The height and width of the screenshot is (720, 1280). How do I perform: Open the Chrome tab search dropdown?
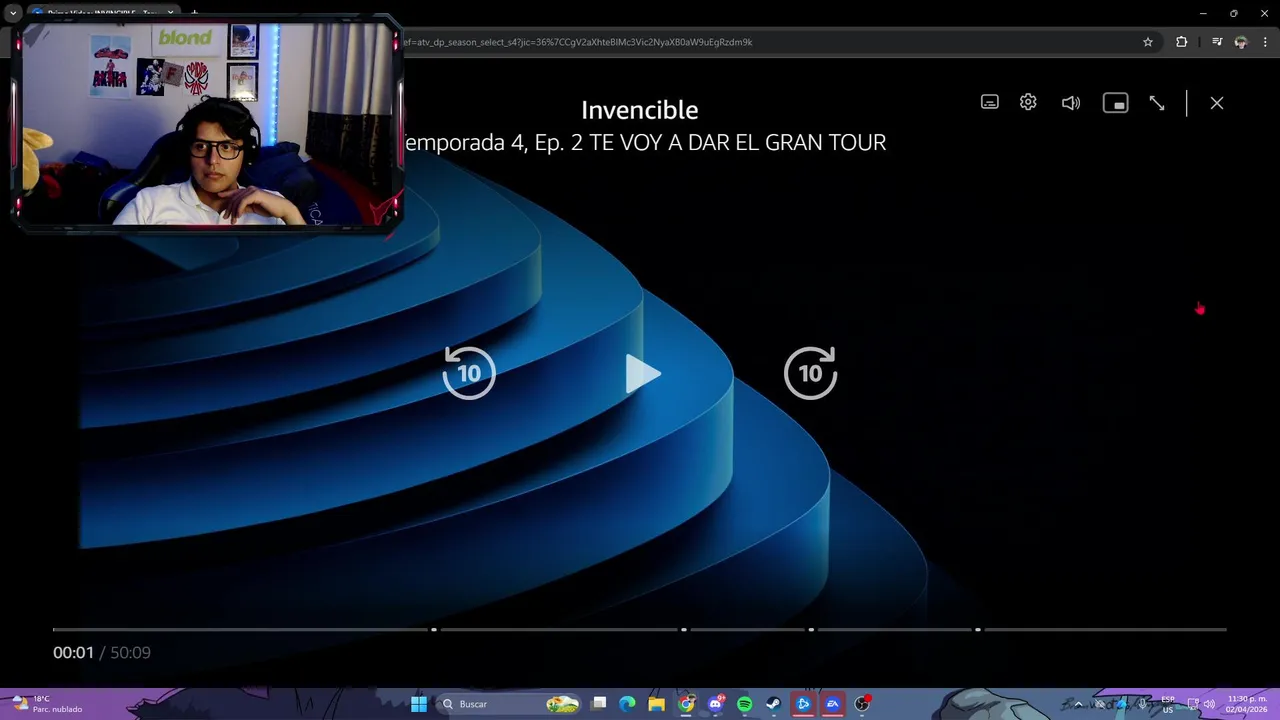[13, 13]
